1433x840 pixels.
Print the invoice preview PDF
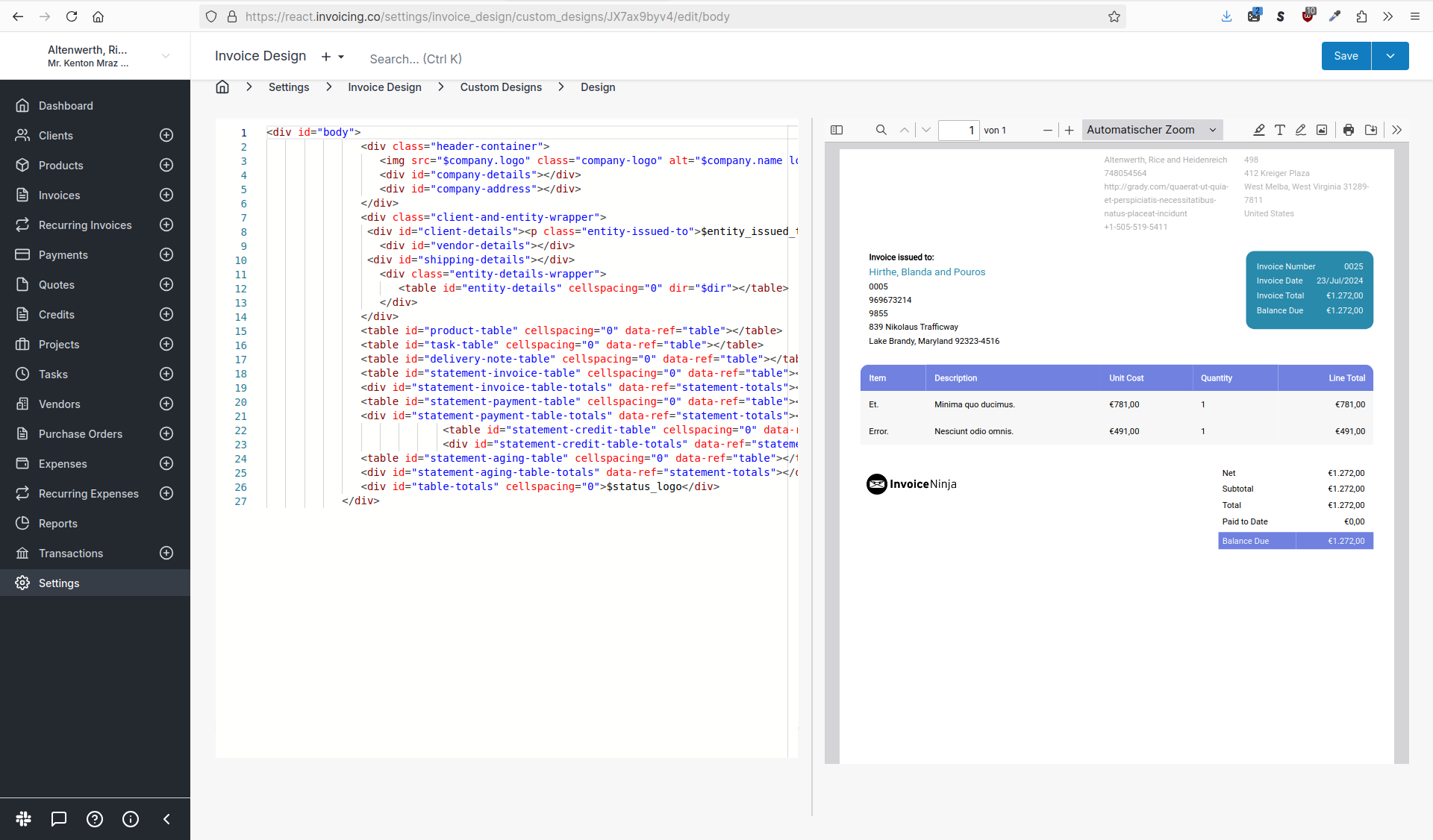1349,130
